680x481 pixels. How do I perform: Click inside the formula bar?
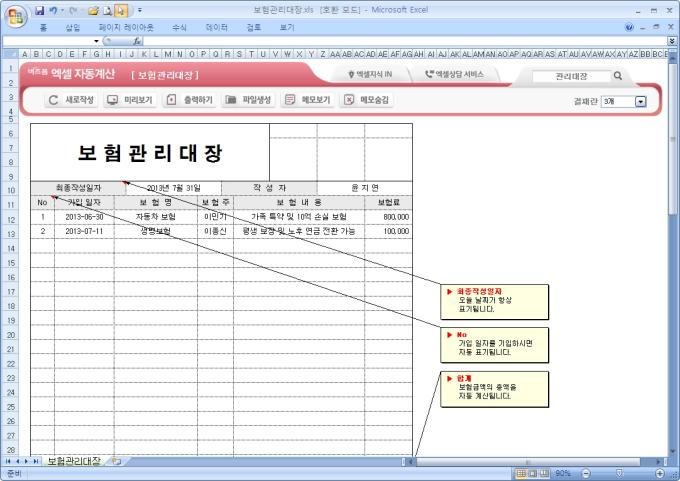pyautogui.click(x=405, y=41)
